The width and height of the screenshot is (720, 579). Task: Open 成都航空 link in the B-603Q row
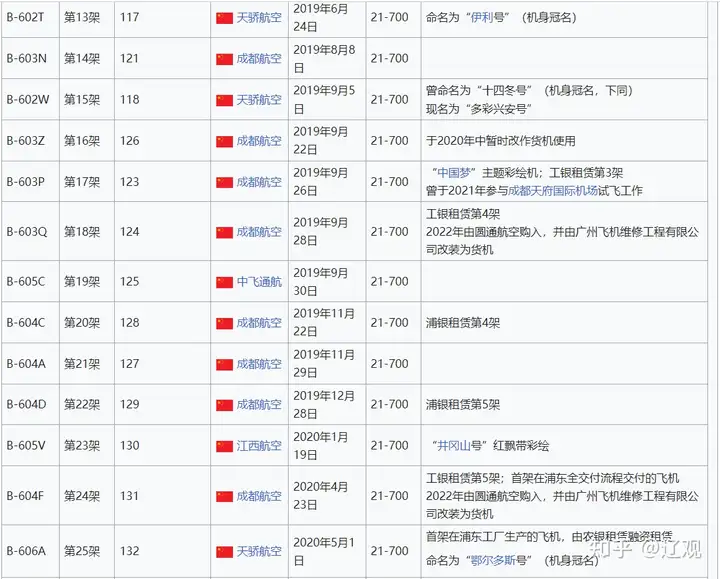click(259, 232)
